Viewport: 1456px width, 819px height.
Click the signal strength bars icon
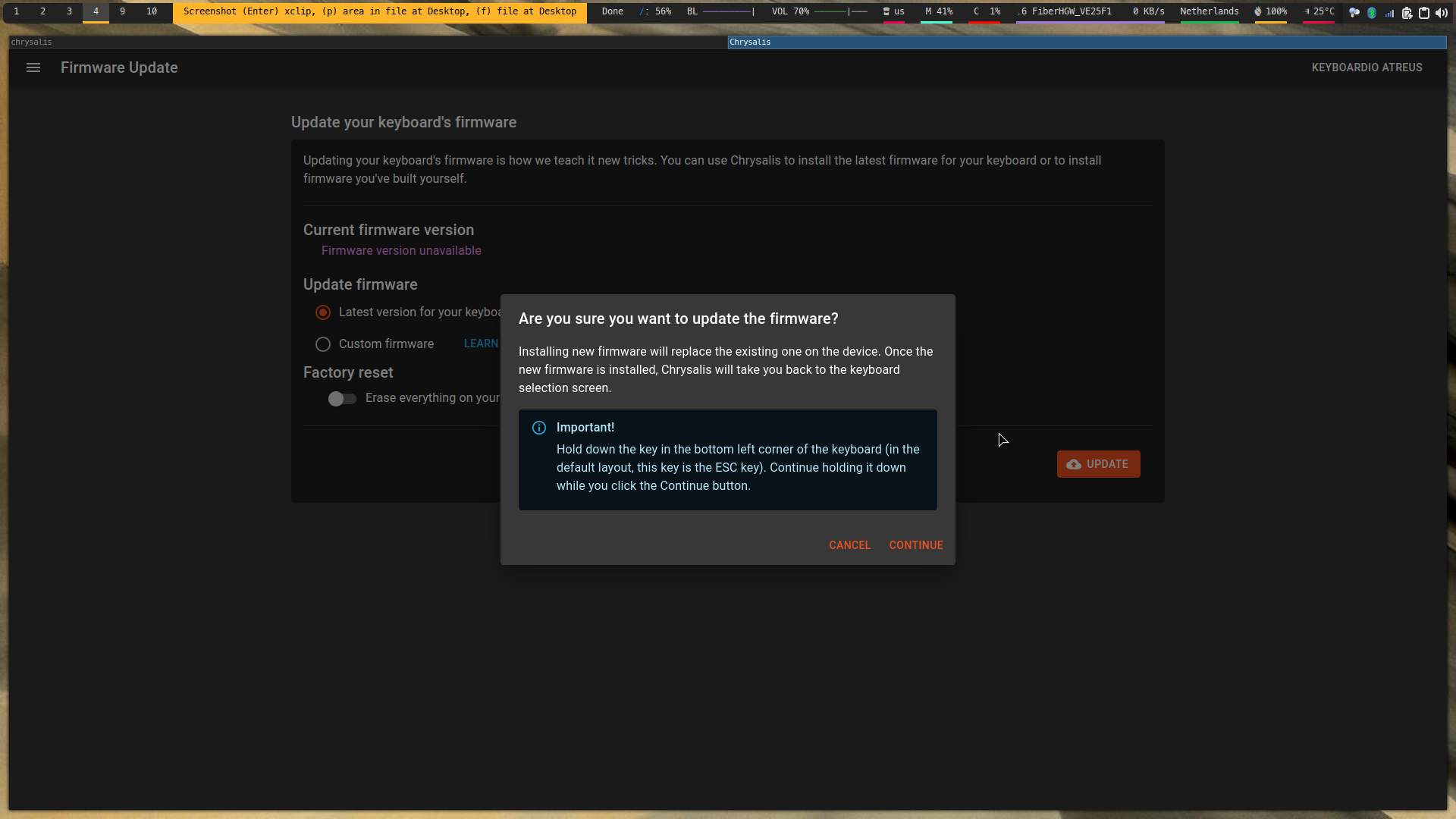click(1391, 12)
